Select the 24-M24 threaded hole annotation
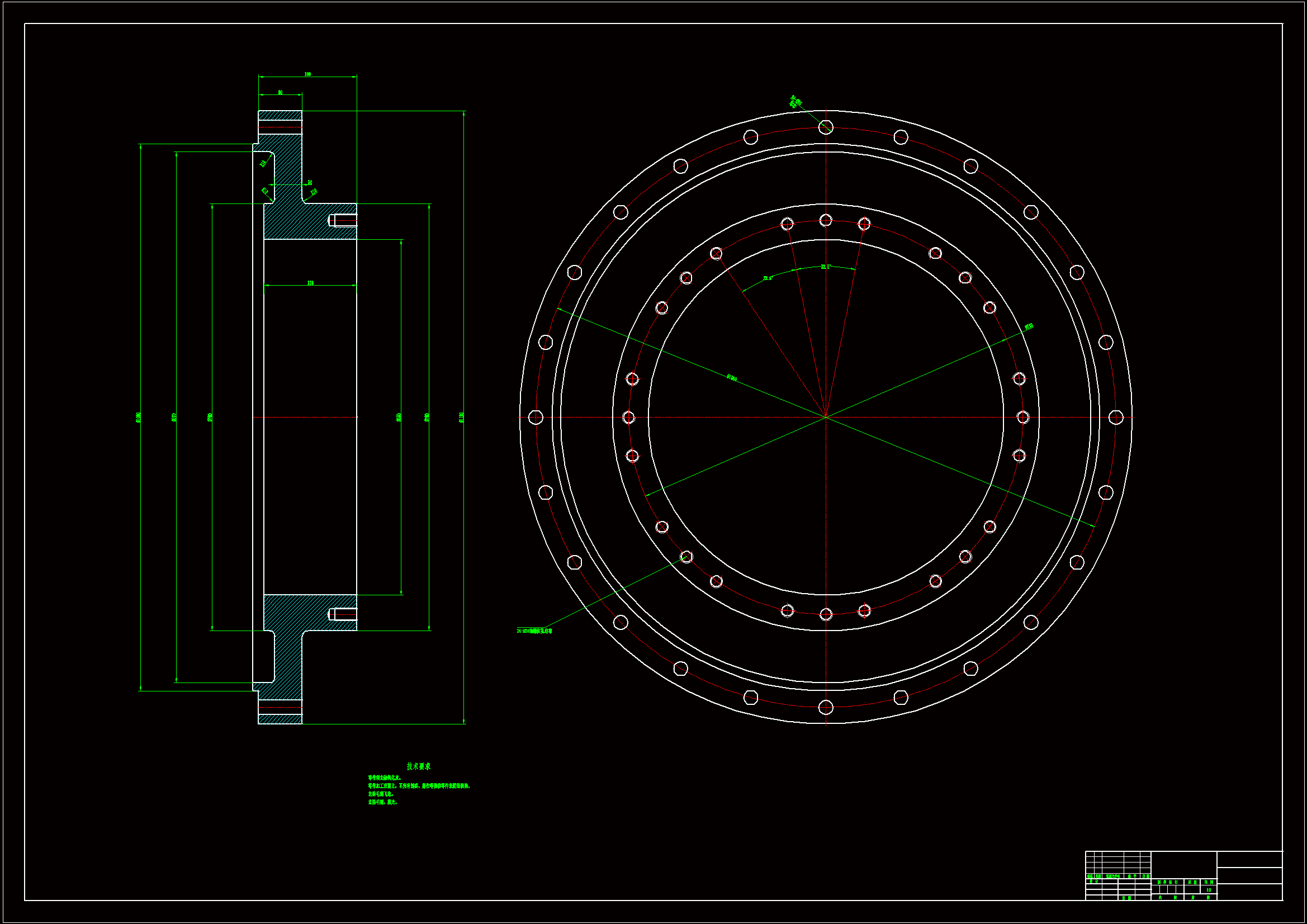 click(x=534, y=631)
